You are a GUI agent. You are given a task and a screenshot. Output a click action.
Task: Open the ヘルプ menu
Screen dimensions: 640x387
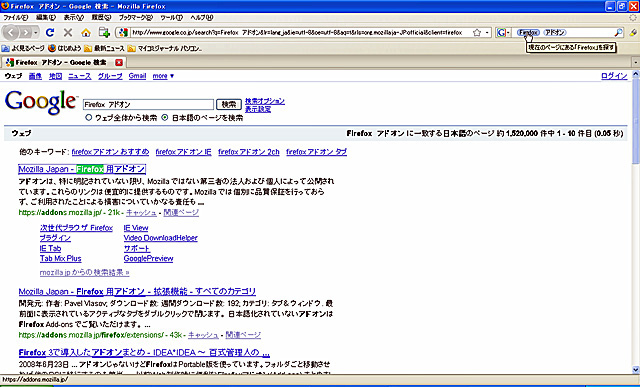tap(202, 18)
